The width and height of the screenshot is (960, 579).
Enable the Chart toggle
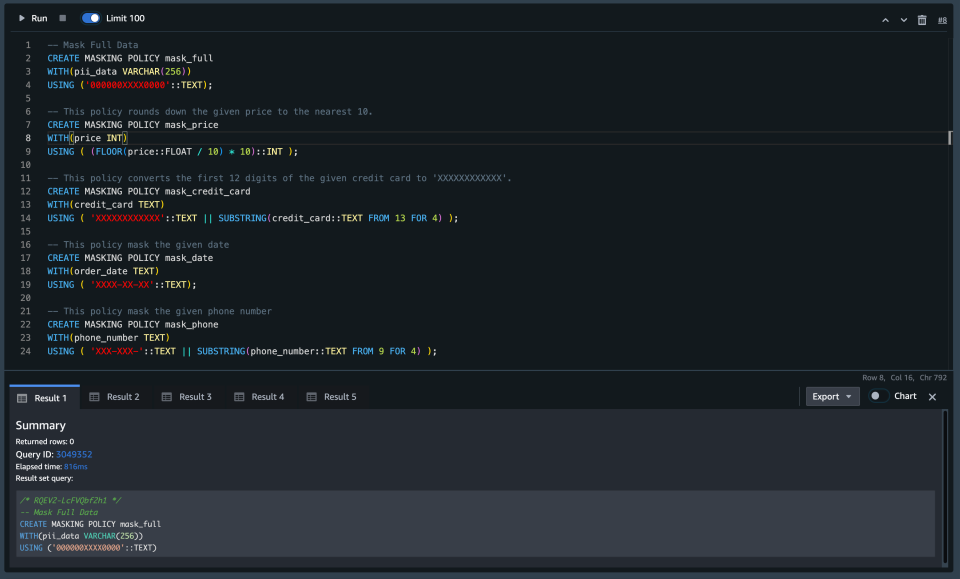(x=878, y=396)
